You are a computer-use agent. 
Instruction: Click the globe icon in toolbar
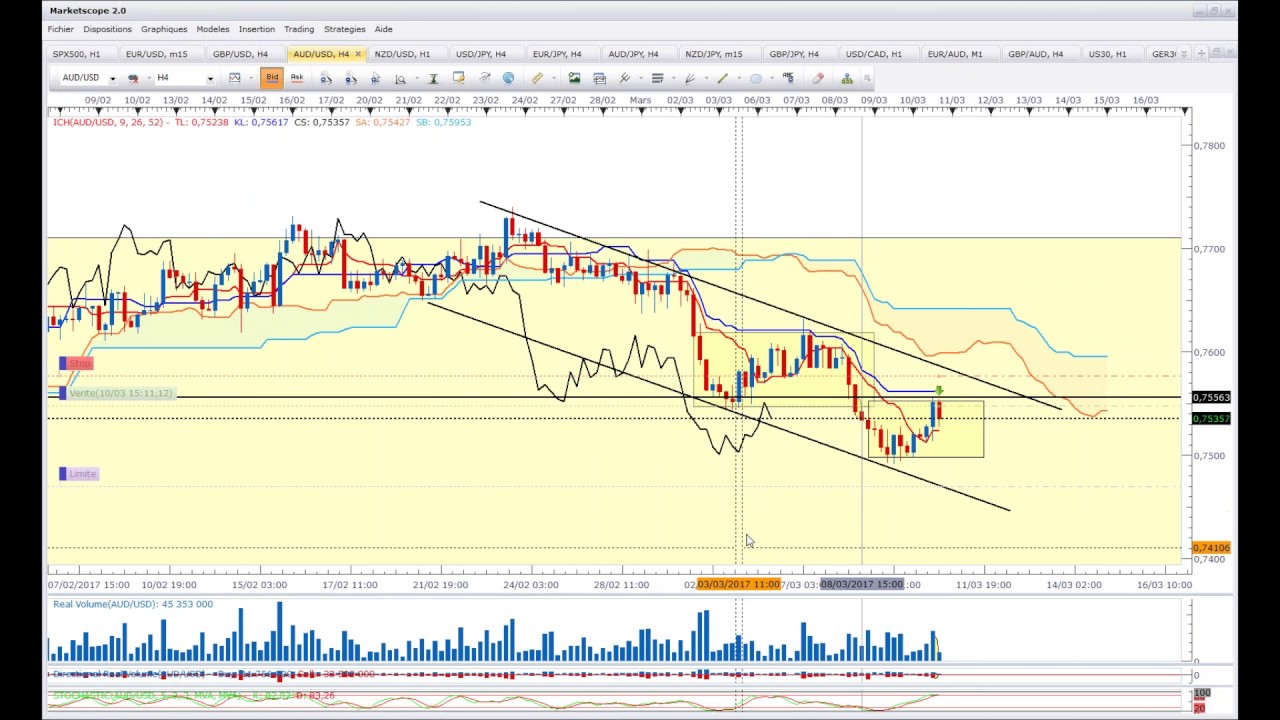tap(508, 77)
